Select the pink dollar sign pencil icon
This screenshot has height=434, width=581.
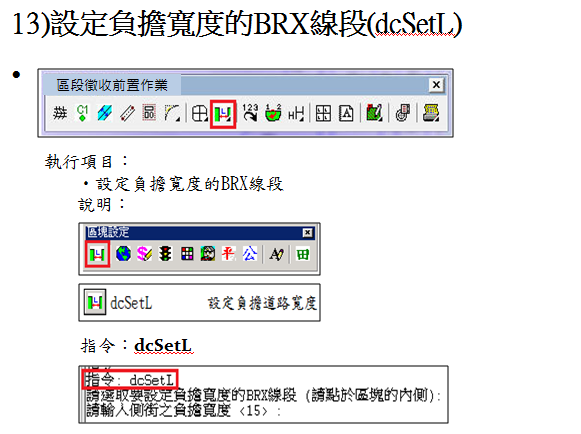point(144,254)
